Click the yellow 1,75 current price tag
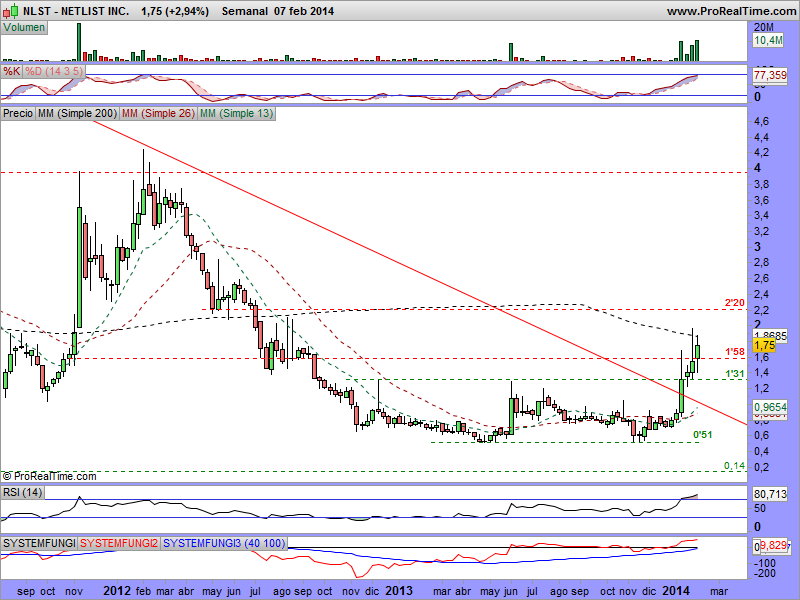Viewport: 800px width, 600px height. coord(764,345)
